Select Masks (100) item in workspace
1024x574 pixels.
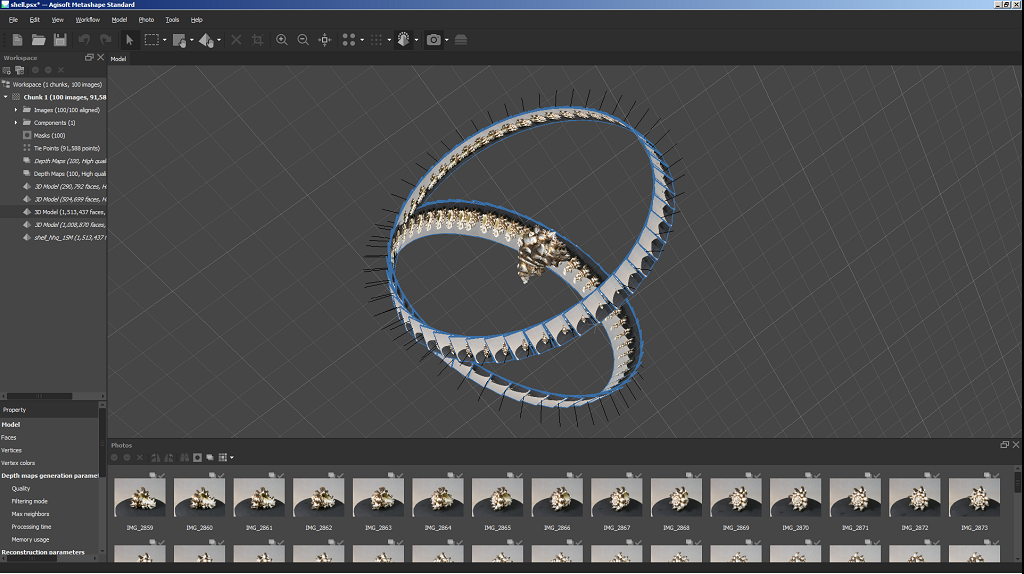pyautogui.click(x=49, y=135)
